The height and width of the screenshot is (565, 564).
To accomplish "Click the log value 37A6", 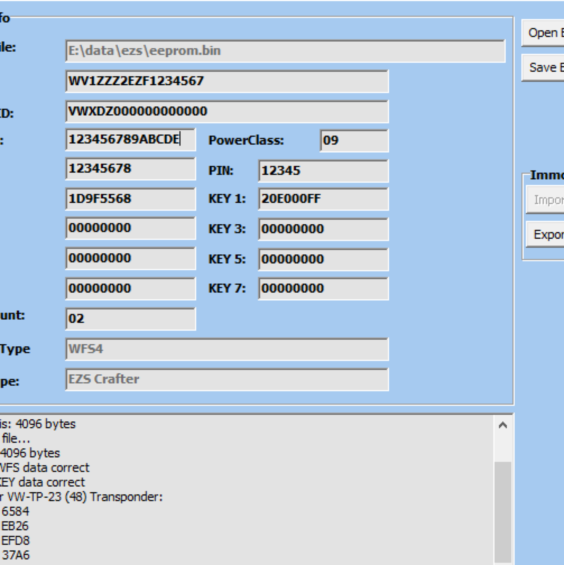I will (15, 555).
